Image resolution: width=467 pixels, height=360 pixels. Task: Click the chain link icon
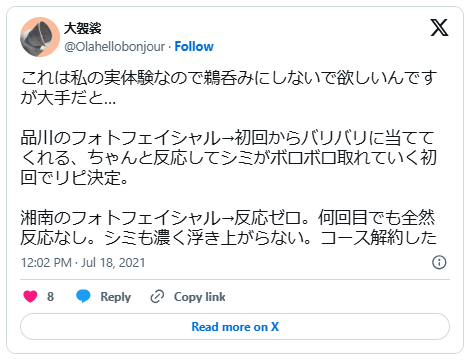click(x=157, y=297)
